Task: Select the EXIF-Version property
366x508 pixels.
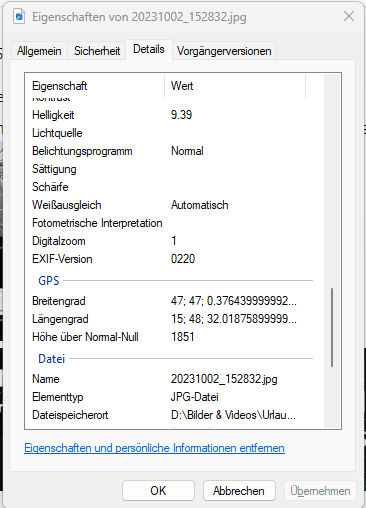Action: pos(62,259)
